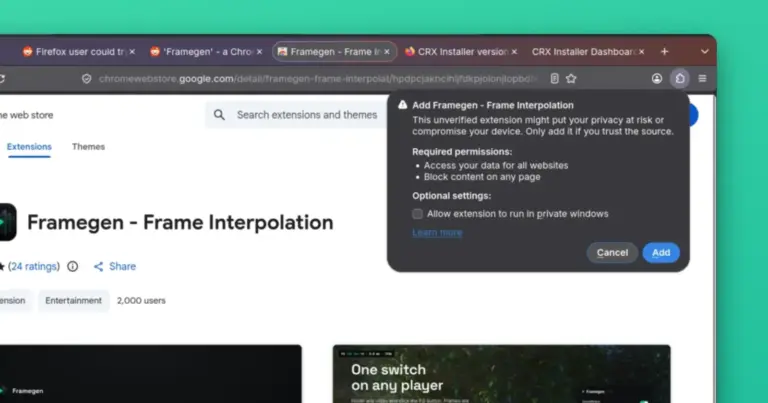768x403 pixels.
Task: Confirm with the Add button
Action: 661,253
